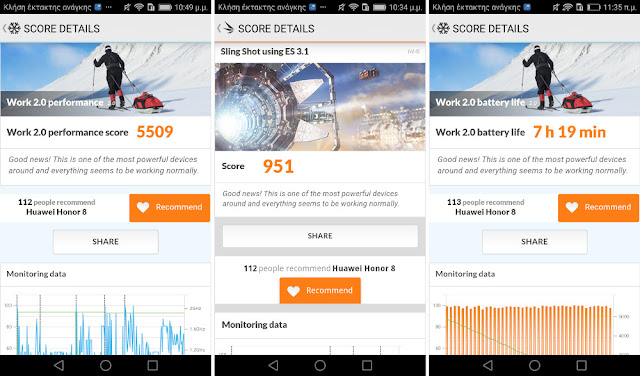Viewport: 640px width, 376px height.
Task: Tap the snowflake icon in right screen header
Action: tap(443, 28)
